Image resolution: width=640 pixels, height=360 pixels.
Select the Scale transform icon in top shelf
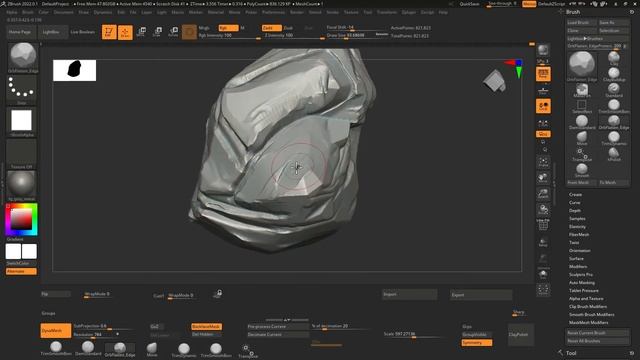tap(157, 32)
